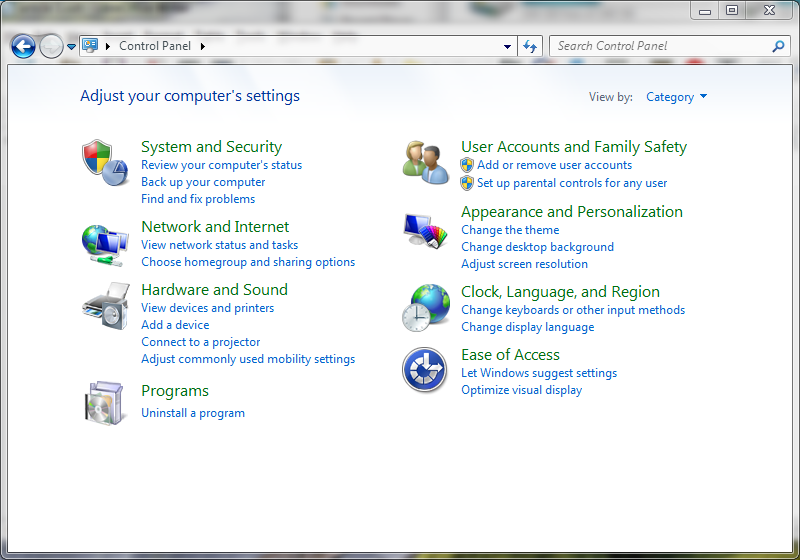Open the recent pages dropdown arrow
The width and height of the screenshot is (800, 560).
[x=71, y=46]
